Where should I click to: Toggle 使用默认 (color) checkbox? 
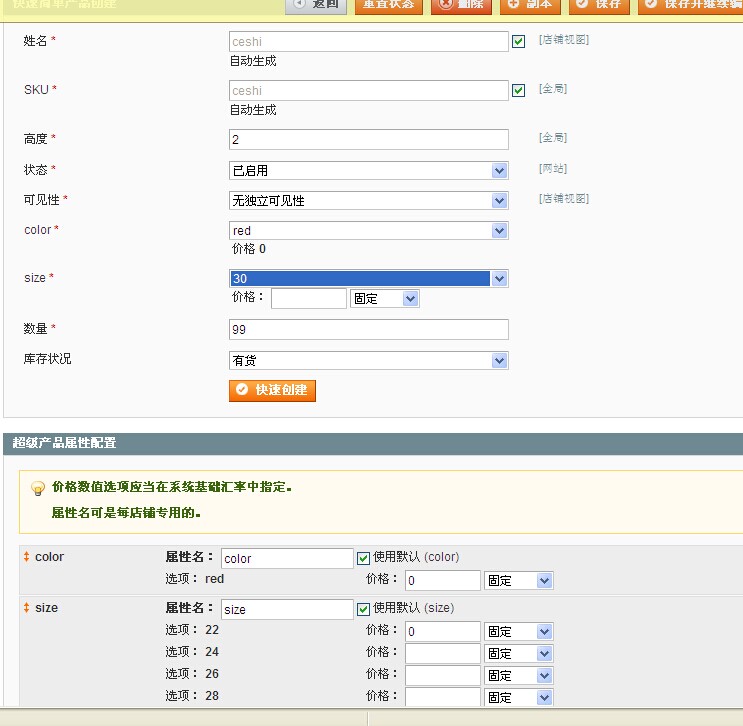[x=362, y=557]
